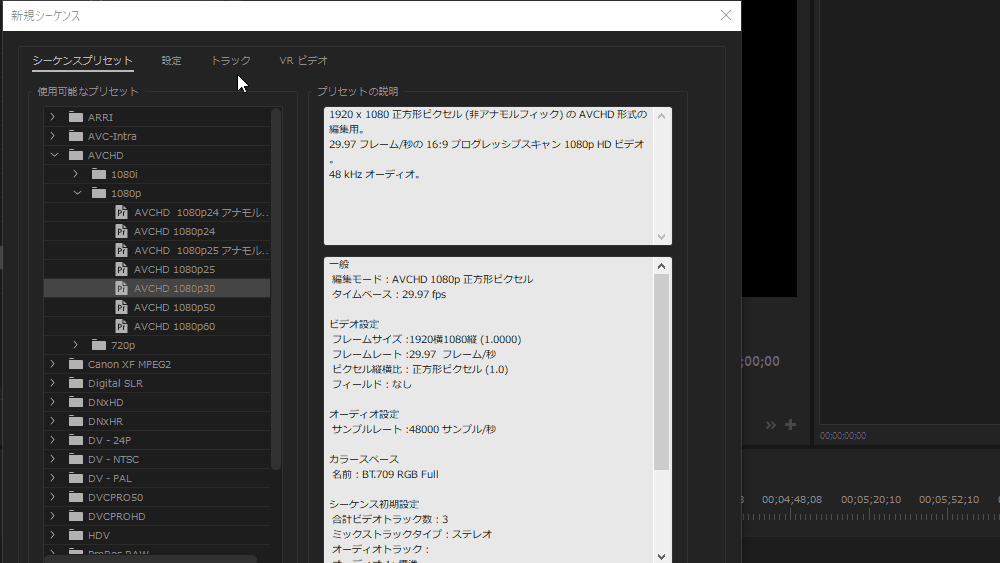Expand the AVC-Intra preset folder
The image size is (1000, 563).
(x=53, y=136)
